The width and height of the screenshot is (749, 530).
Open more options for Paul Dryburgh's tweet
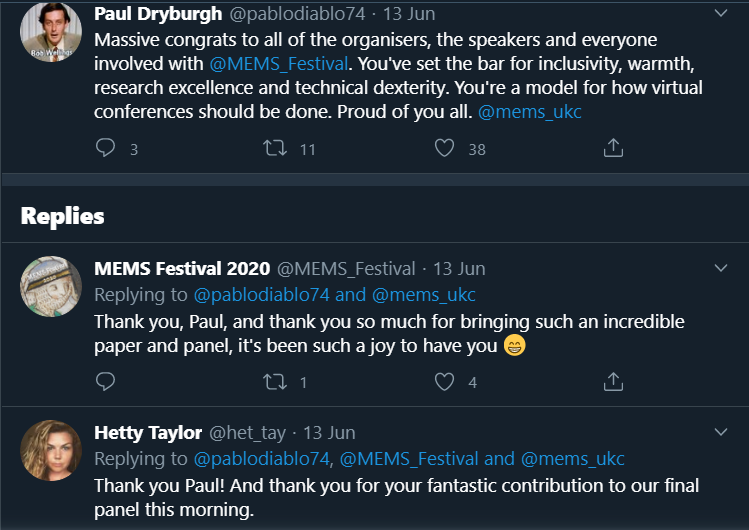point(721,13)
